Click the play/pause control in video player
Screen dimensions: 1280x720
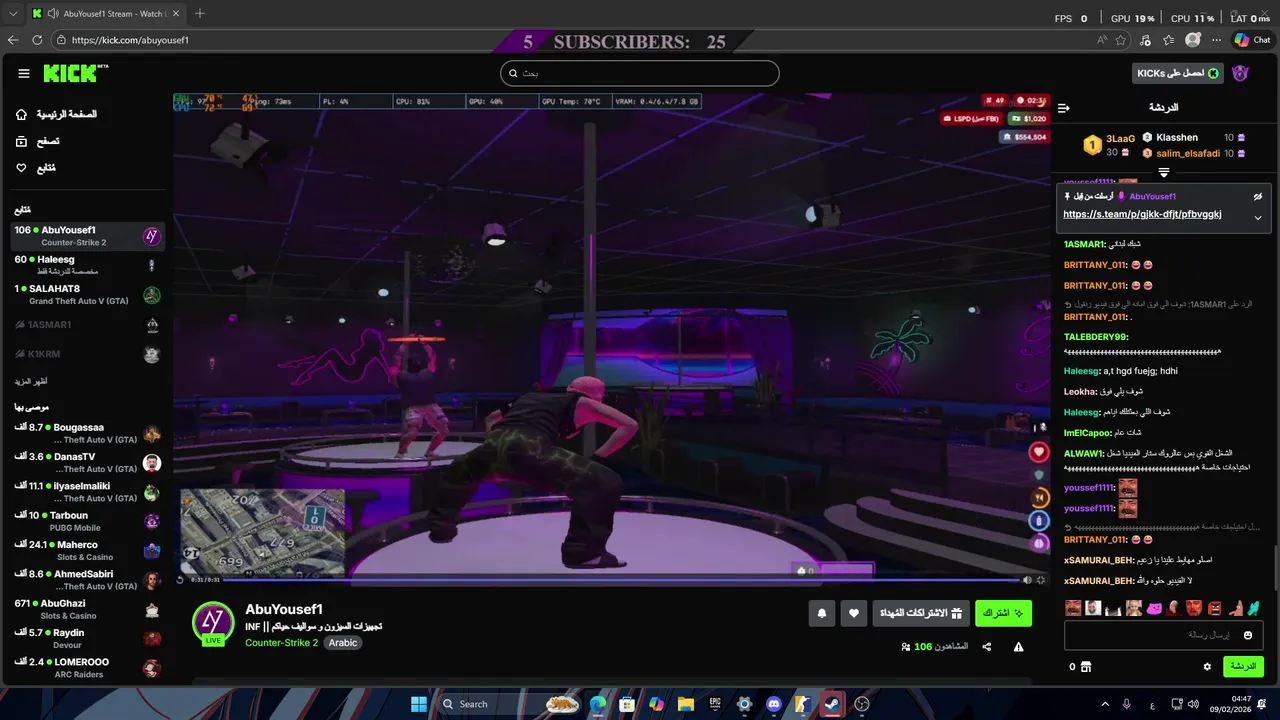tap(181, 579)
